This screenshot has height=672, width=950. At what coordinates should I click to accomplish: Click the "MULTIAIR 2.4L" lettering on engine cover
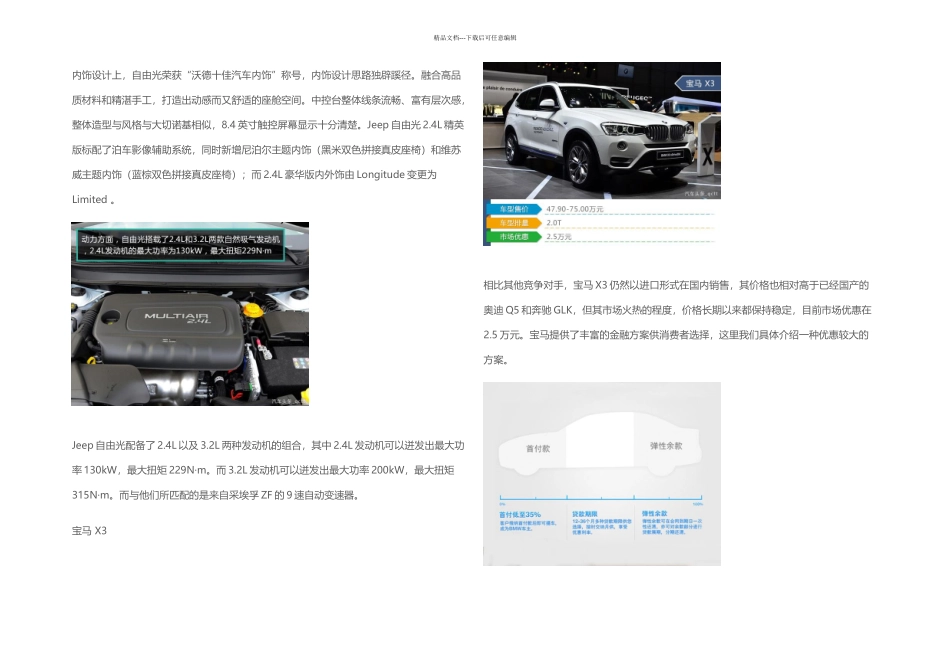(x=177, y=318)
